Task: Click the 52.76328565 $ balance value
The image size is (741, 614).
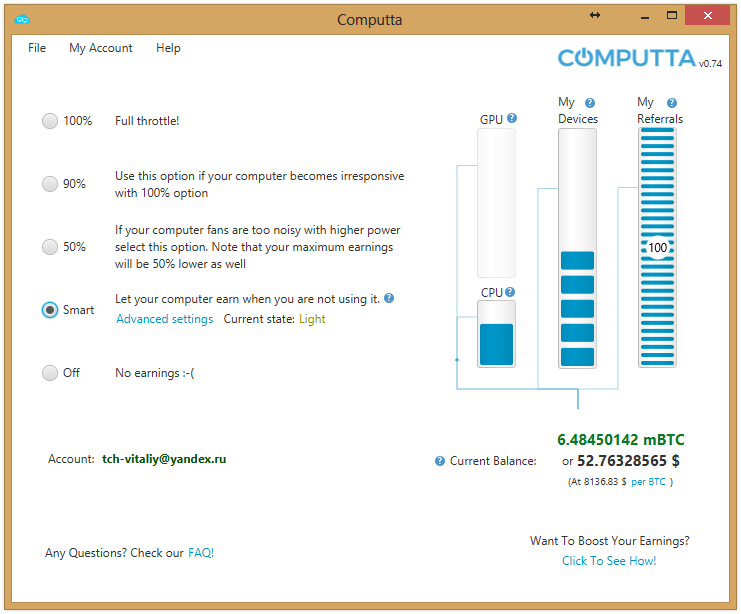Action: (628, 460)
